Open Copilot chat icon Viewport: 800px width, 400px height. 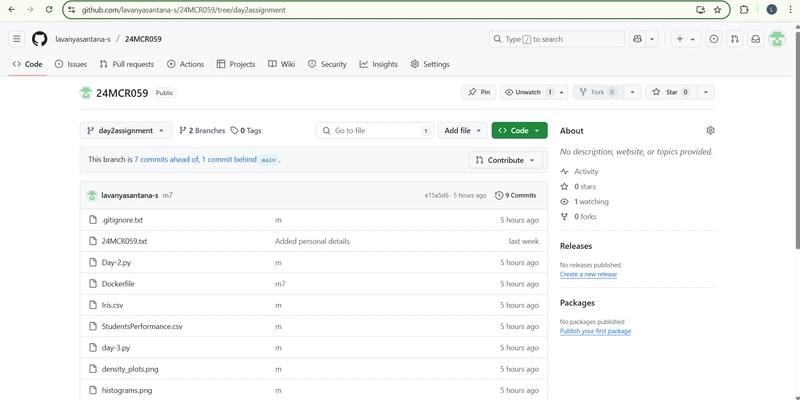[x=637, y=39]
